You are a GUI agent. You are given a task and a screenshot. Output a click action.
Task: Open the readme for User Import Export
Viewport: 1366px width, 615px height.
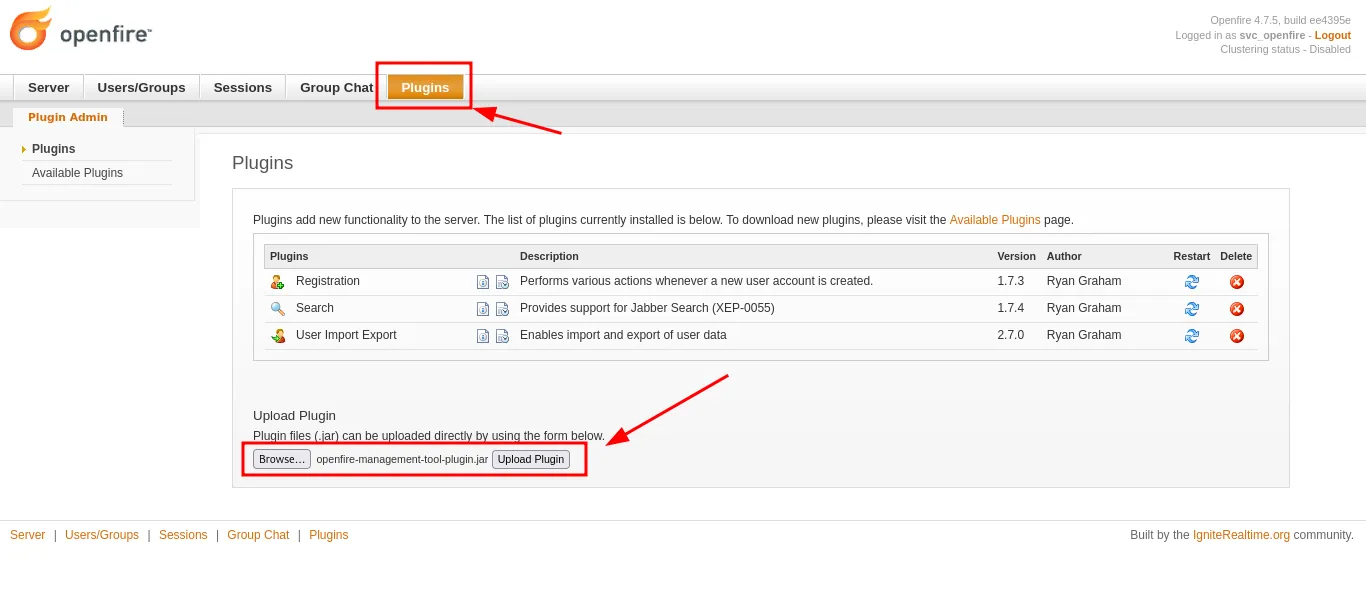point(483,336)
